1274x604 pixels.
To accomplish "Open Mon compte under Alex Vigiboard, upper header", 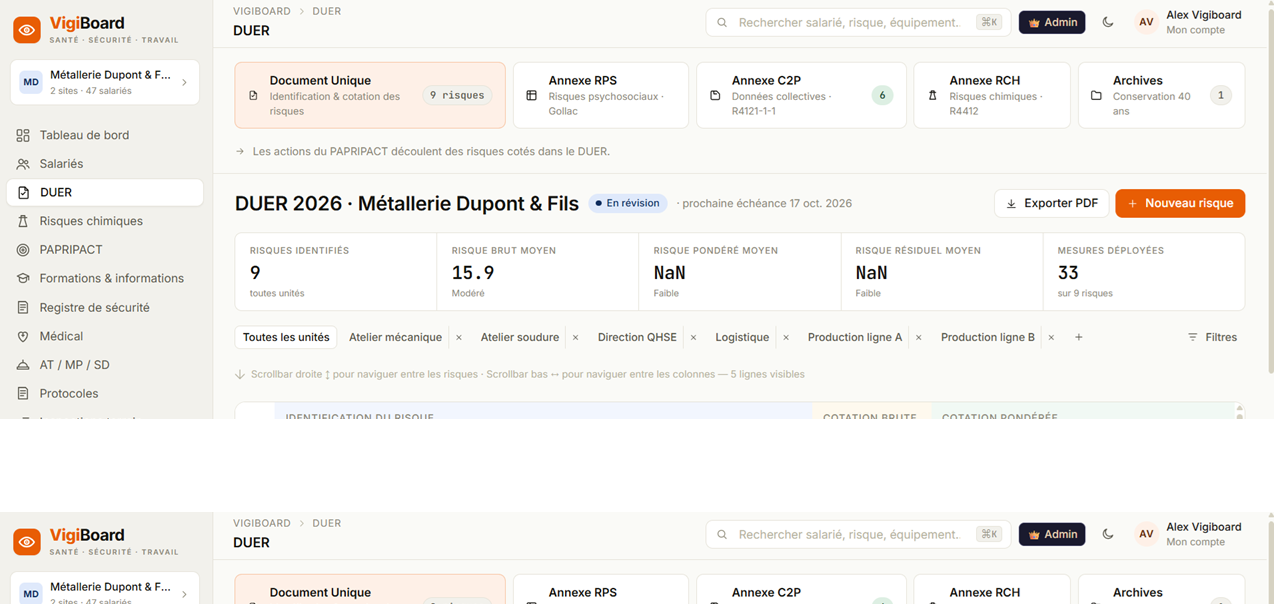I will (1195, 30).
